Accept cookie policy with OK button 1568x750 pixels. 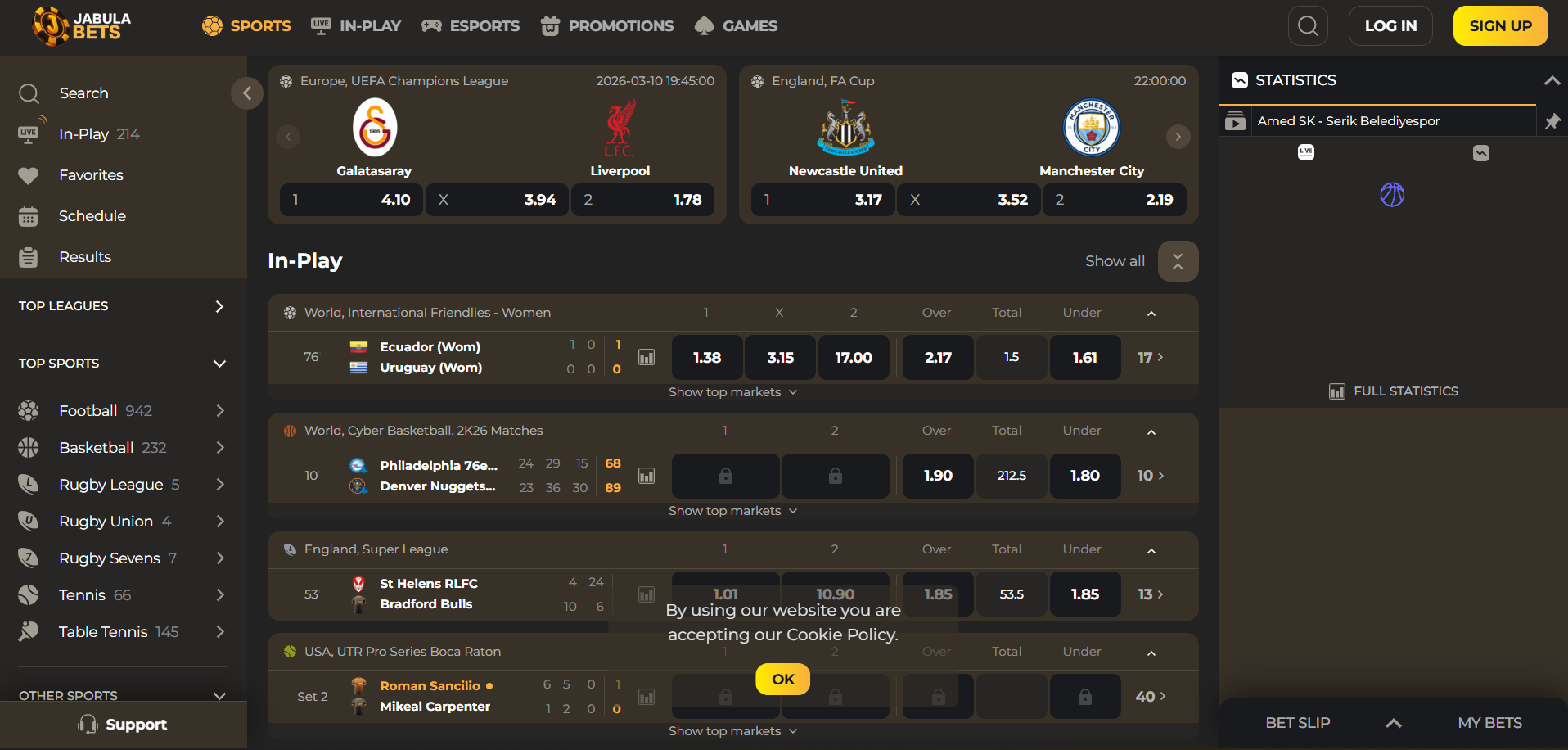[x=782, y=680]
